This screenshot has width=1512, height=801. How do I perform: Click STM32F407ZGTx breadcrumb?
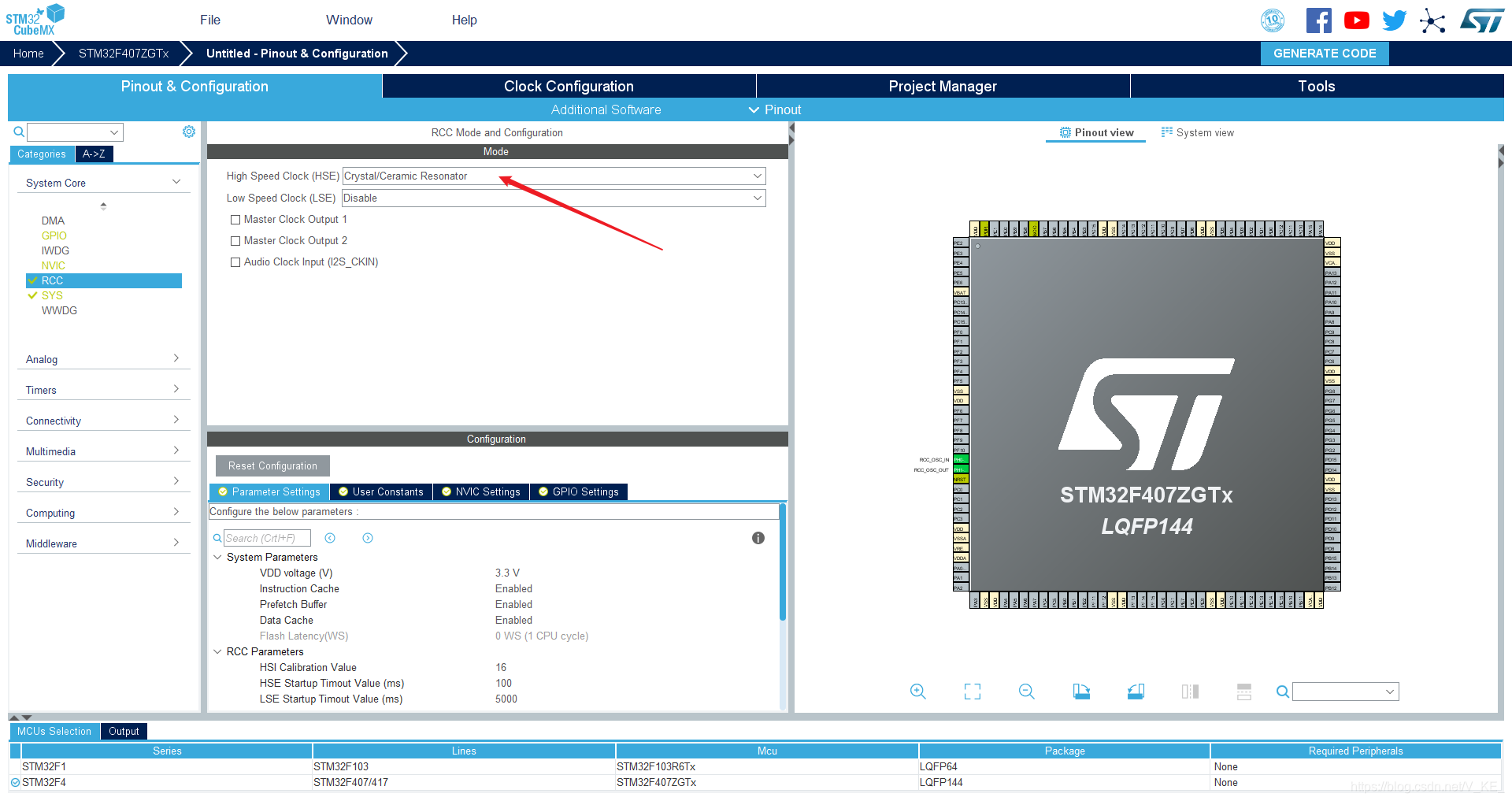[x=124, y=54]
